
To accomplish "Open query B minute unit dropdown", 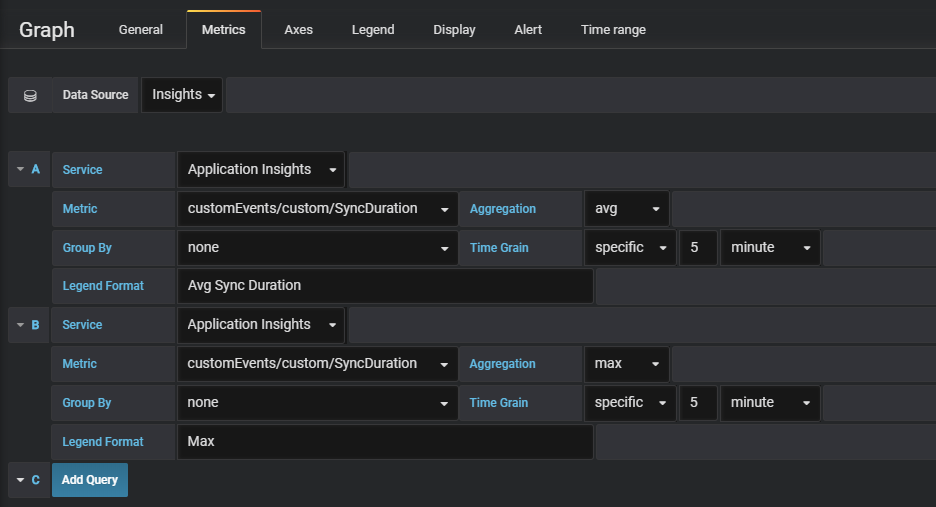I will (x=770, y=402).
